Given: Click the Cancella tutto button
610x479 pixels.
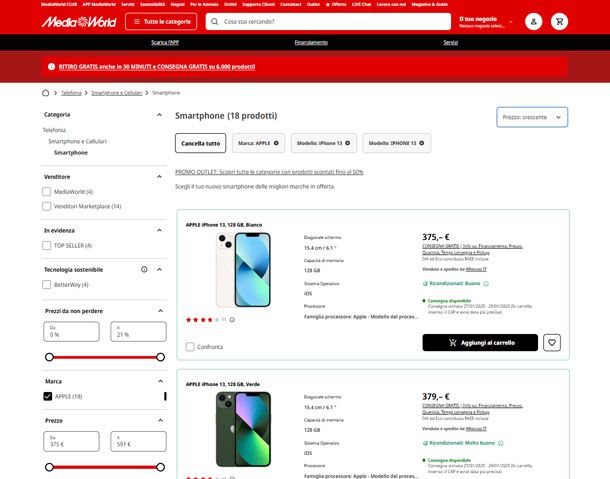Looking at the screenshot, I should pos(200,143).
